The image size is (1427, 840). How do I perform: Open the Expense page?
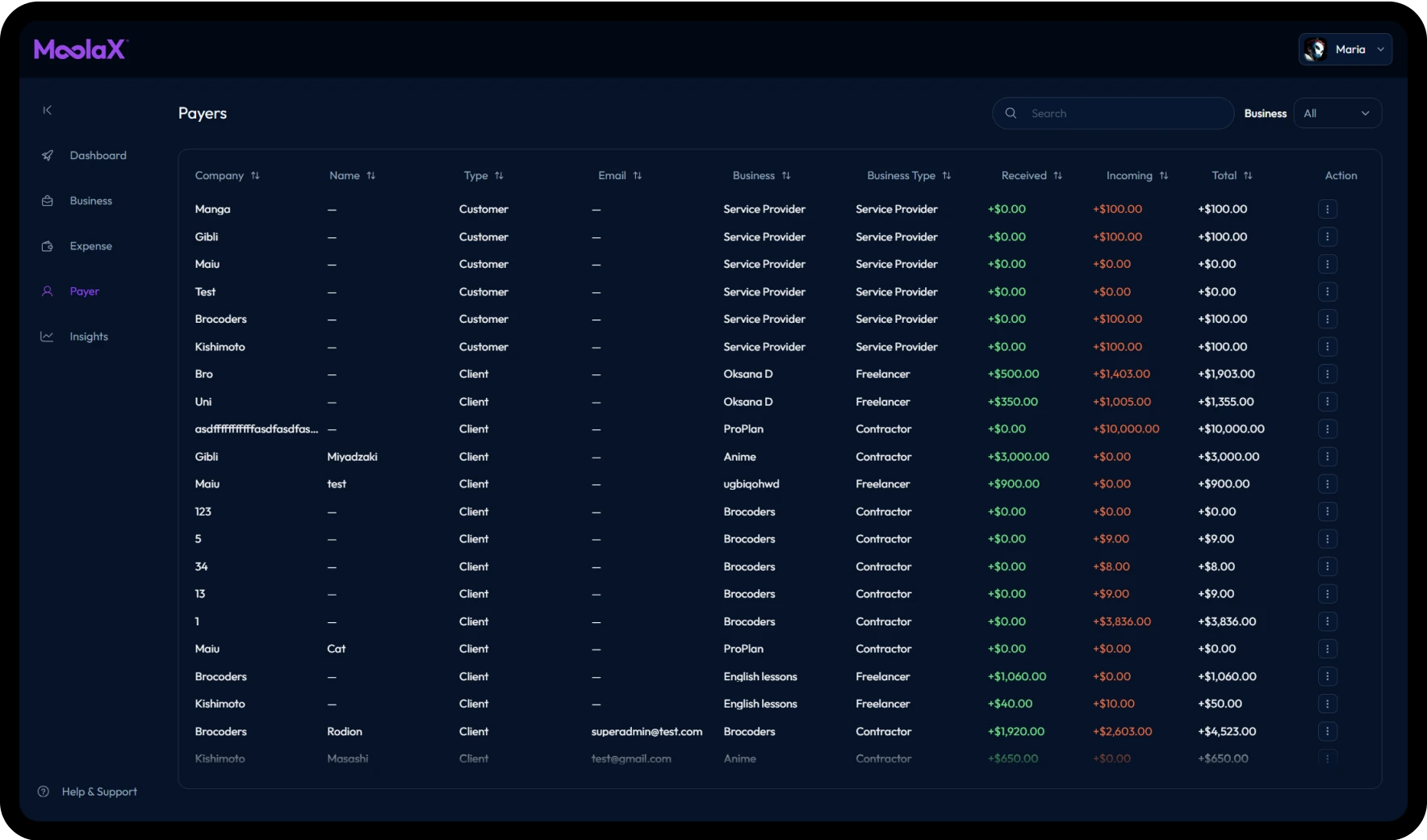[x=90, y=246]
